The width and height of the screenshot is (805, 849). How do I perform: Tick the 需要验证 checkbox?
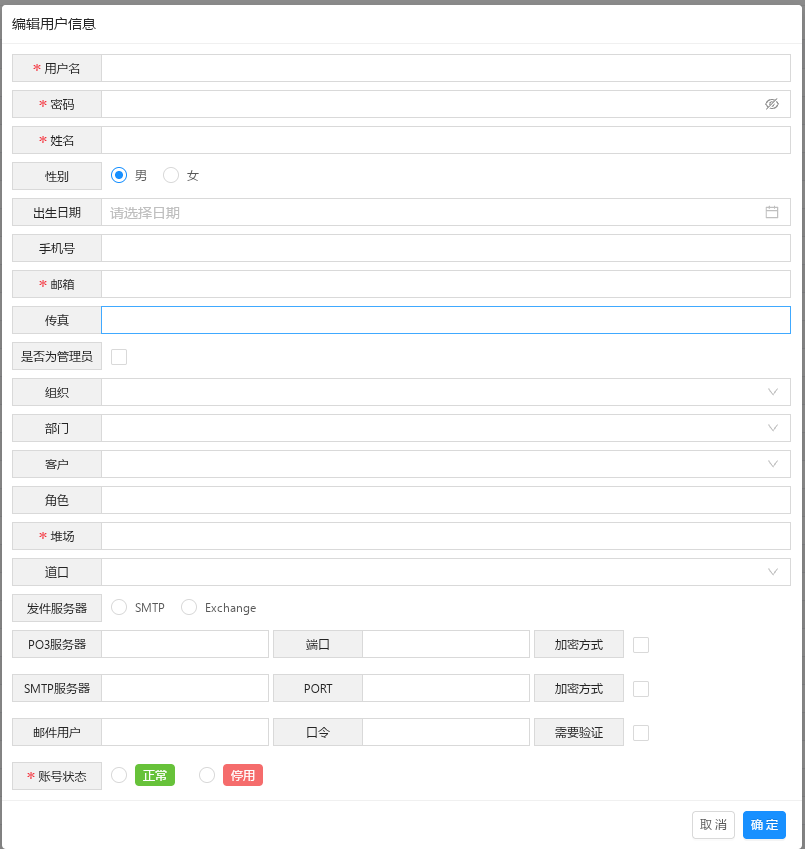coord(641,733)
